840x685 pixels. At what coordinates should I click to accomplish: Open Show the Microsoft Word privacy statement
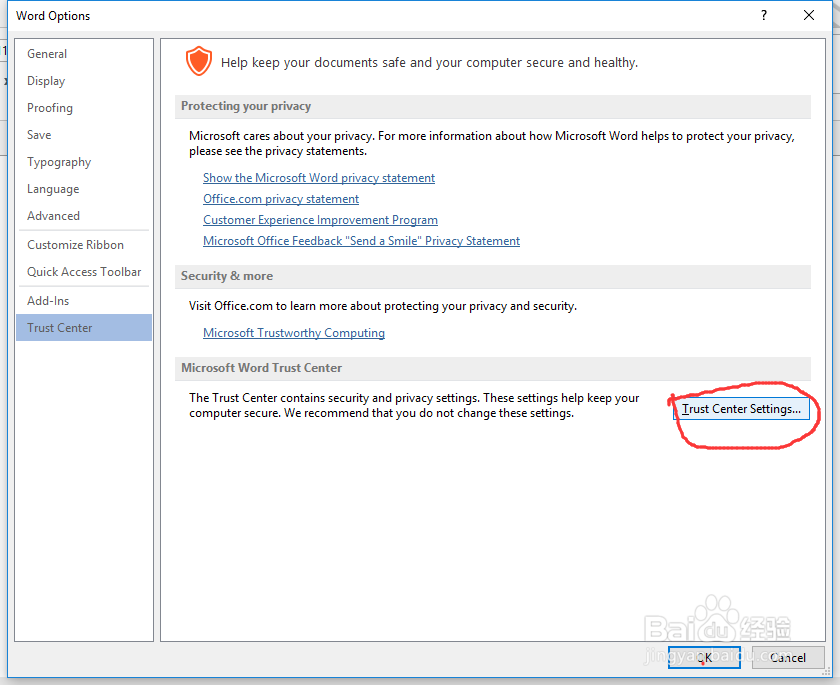pyautogui.click(x=319, y=178)
